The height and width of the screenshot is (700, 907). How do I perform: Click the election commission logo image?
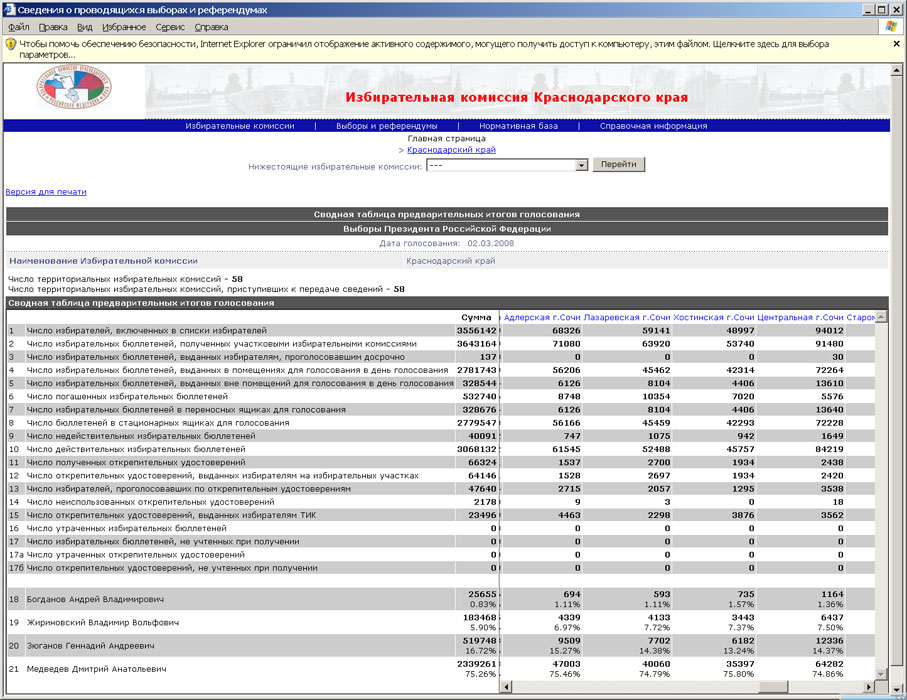click(x=74, y=89)
